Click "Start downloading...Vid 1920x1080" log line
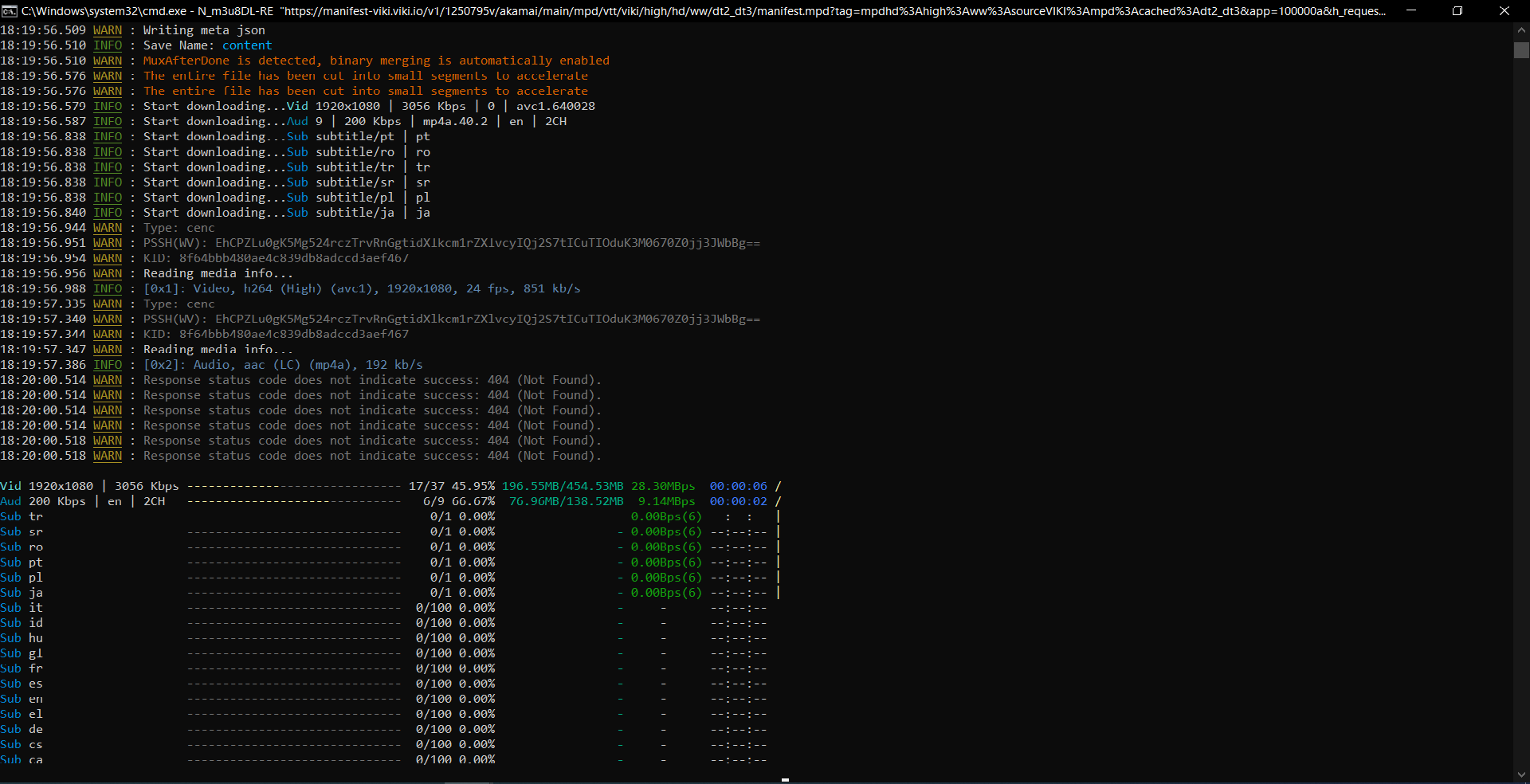 coord(368,106)
